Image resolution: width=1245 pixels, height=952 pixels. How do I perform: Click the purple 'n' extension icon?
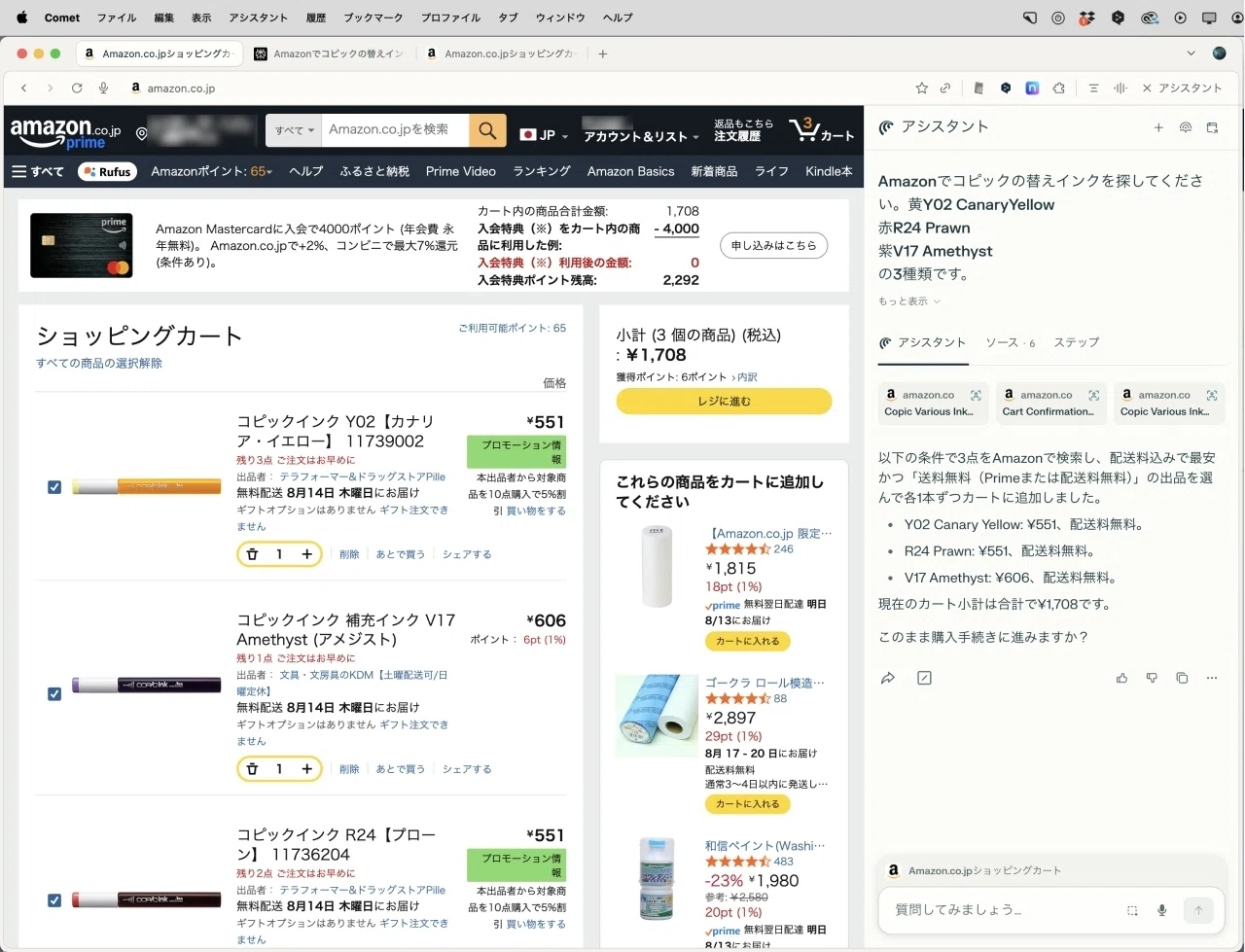pyautogui.click(x=1032, y=88)
